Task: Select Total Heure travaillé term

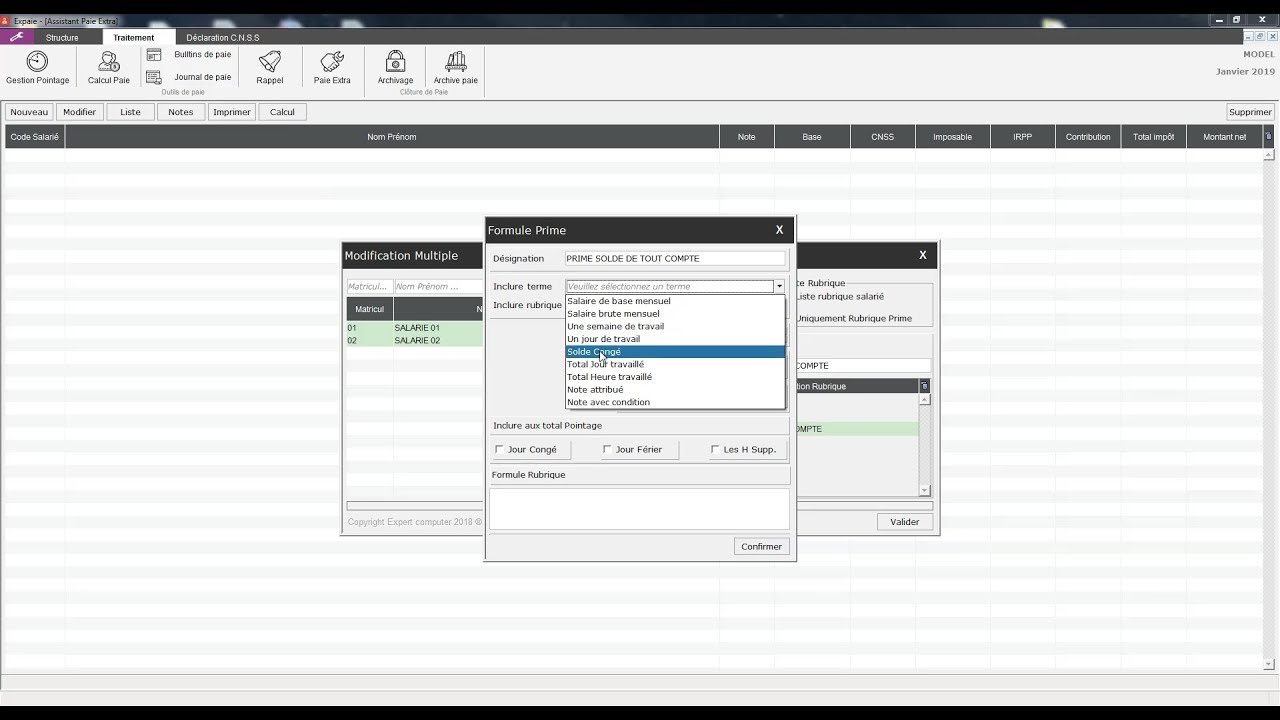Action: point(675,377)
